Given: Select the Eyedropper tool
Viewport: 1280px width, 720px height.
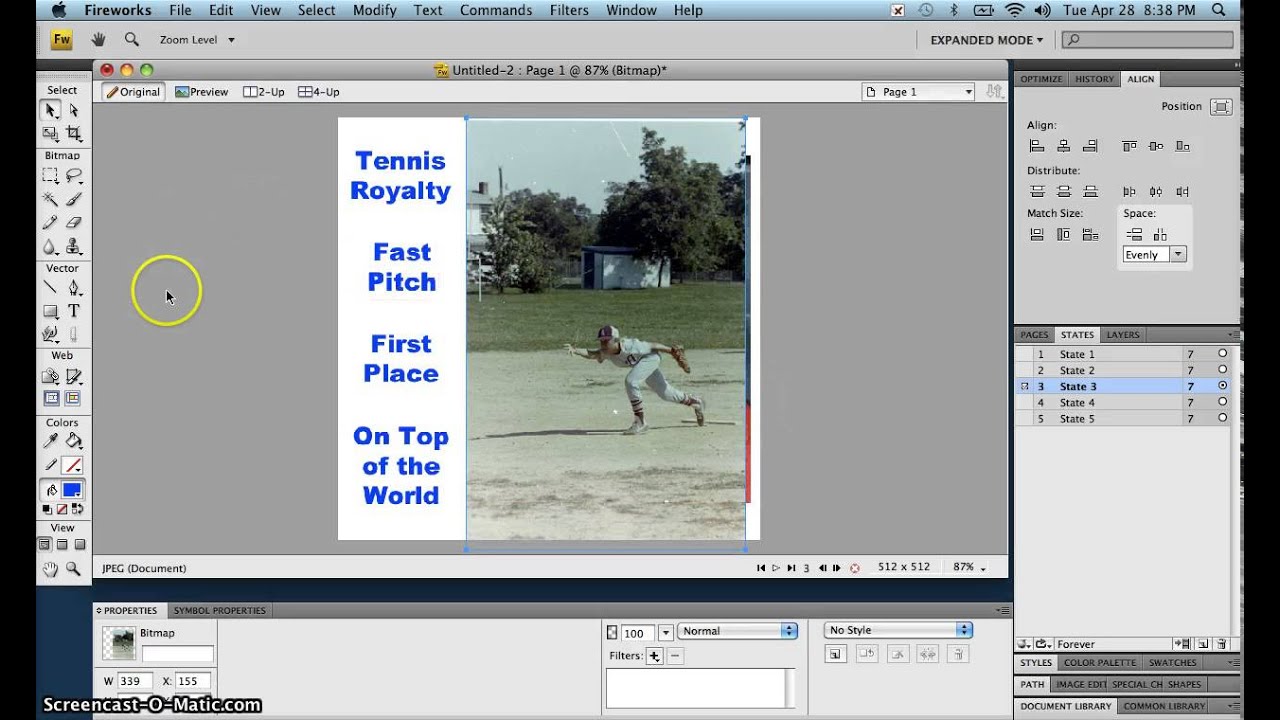Looking at the screenshot, I should click(50, 441).
